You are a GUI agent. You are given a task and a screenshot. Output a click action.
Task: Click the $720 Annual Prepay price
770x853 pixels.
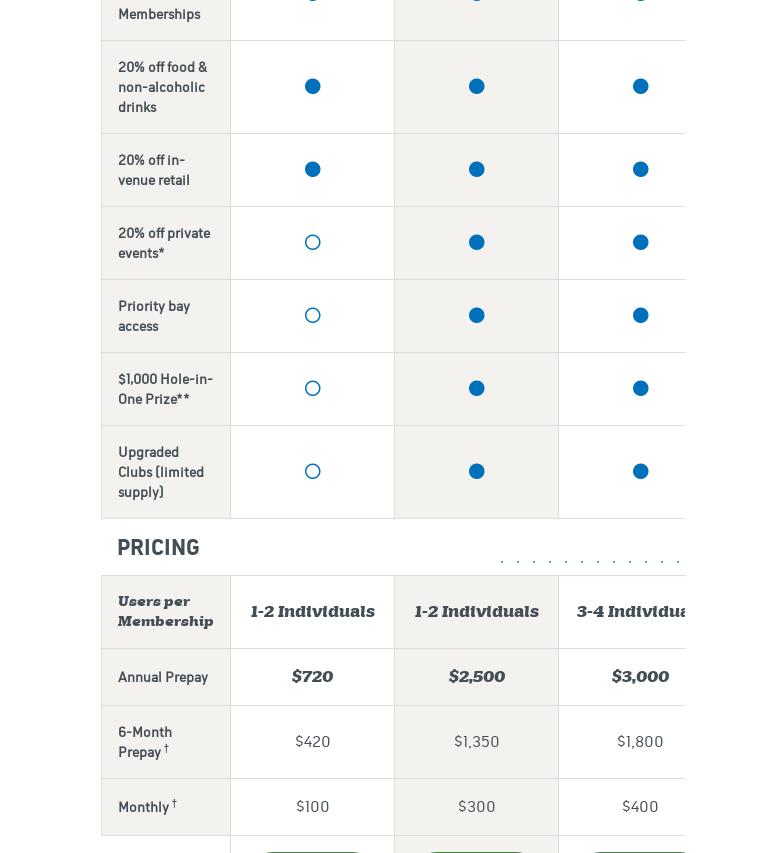[x=312, y=677]
